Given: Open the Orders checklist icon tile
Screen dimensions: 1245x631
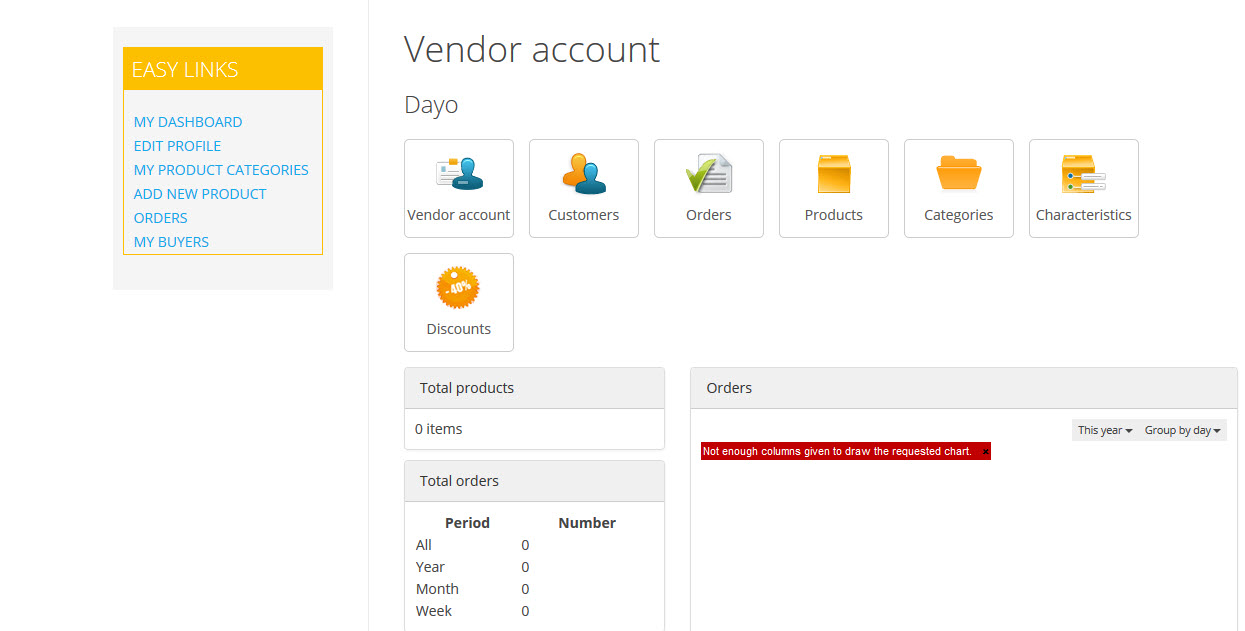Looking at the screenshot, I should (709, 188).
